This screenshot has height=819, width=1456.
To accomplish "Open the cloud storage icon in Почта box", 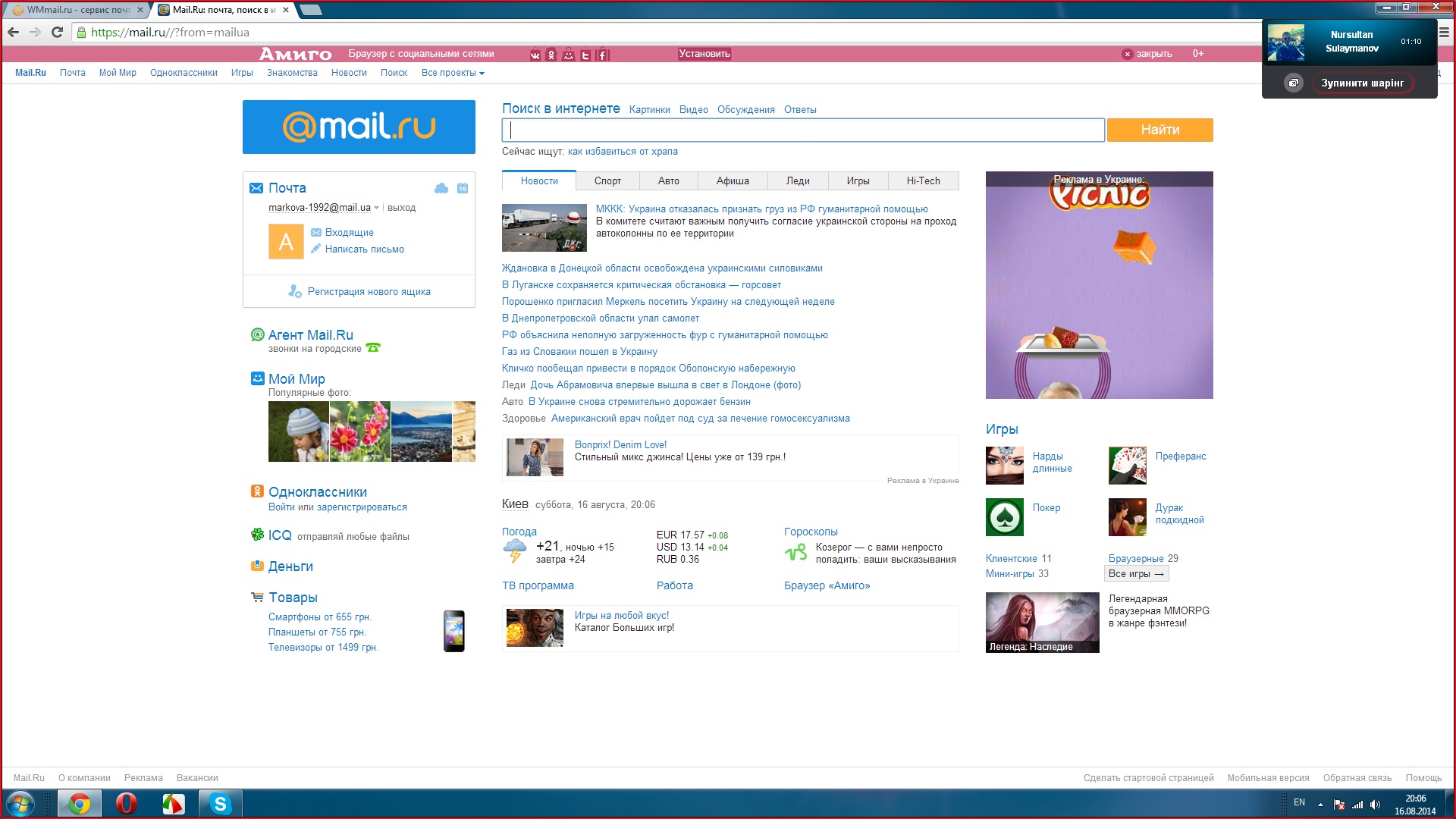I will (x=441, y=188).
